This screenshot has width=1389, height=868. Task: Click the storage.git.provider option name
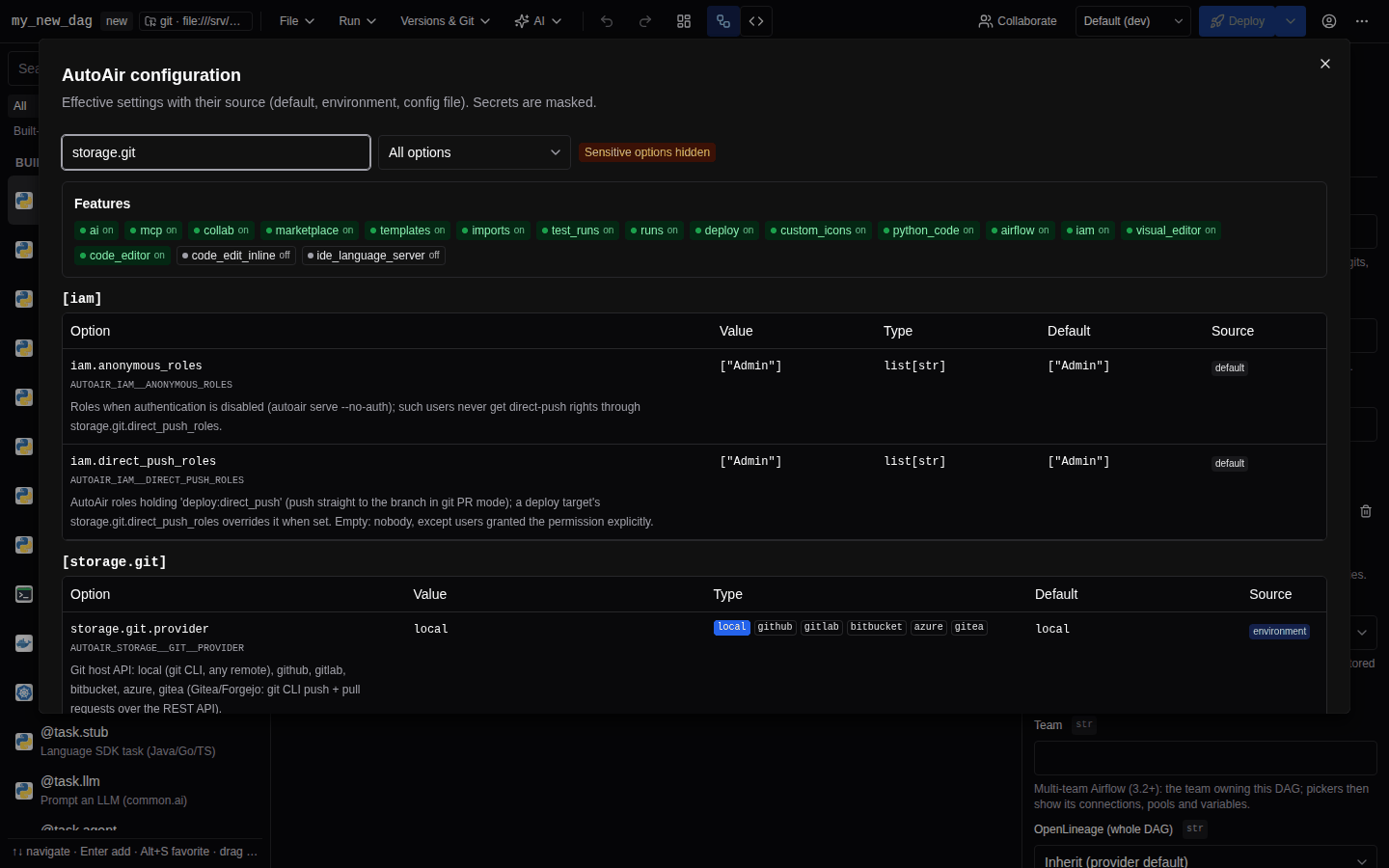(140, 630)
